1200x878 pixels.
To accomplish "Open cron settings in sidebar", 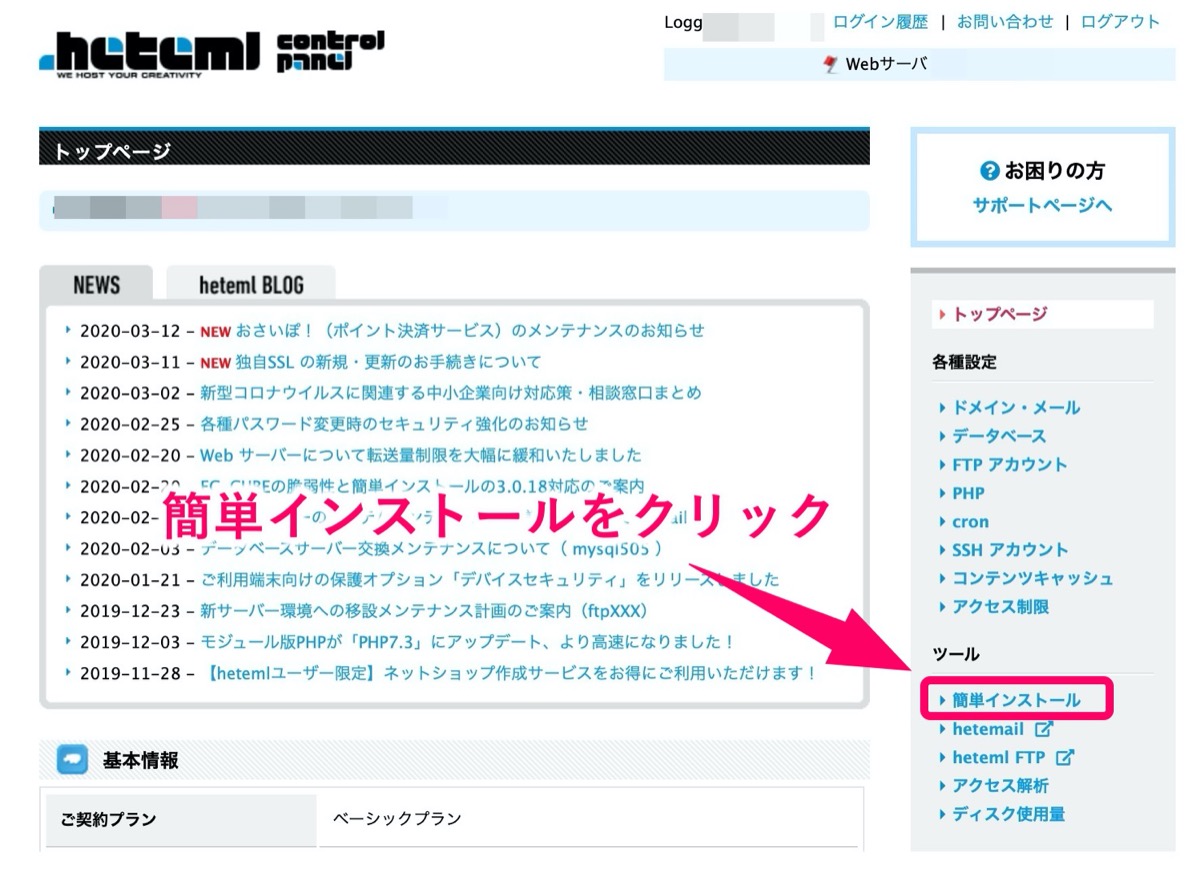I will [x=970, y=522].
